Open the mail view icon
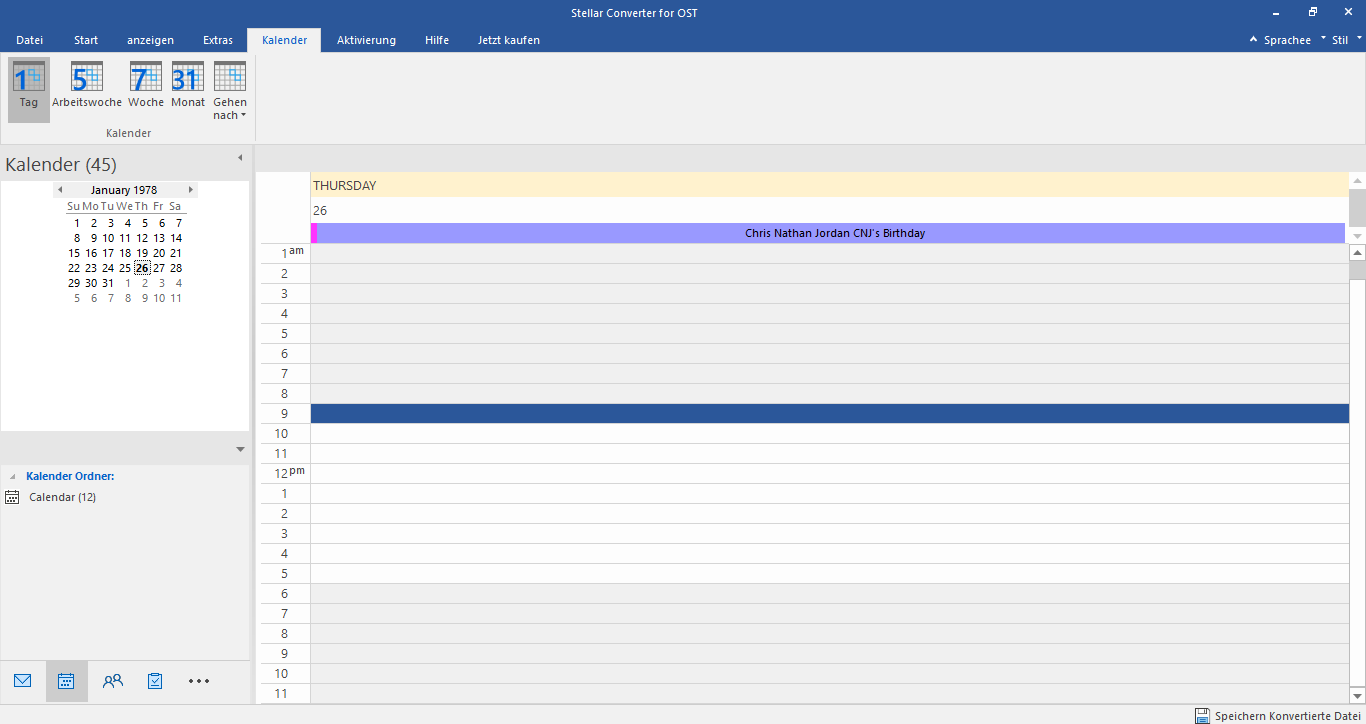1366x724 pixels. point(23,681)
